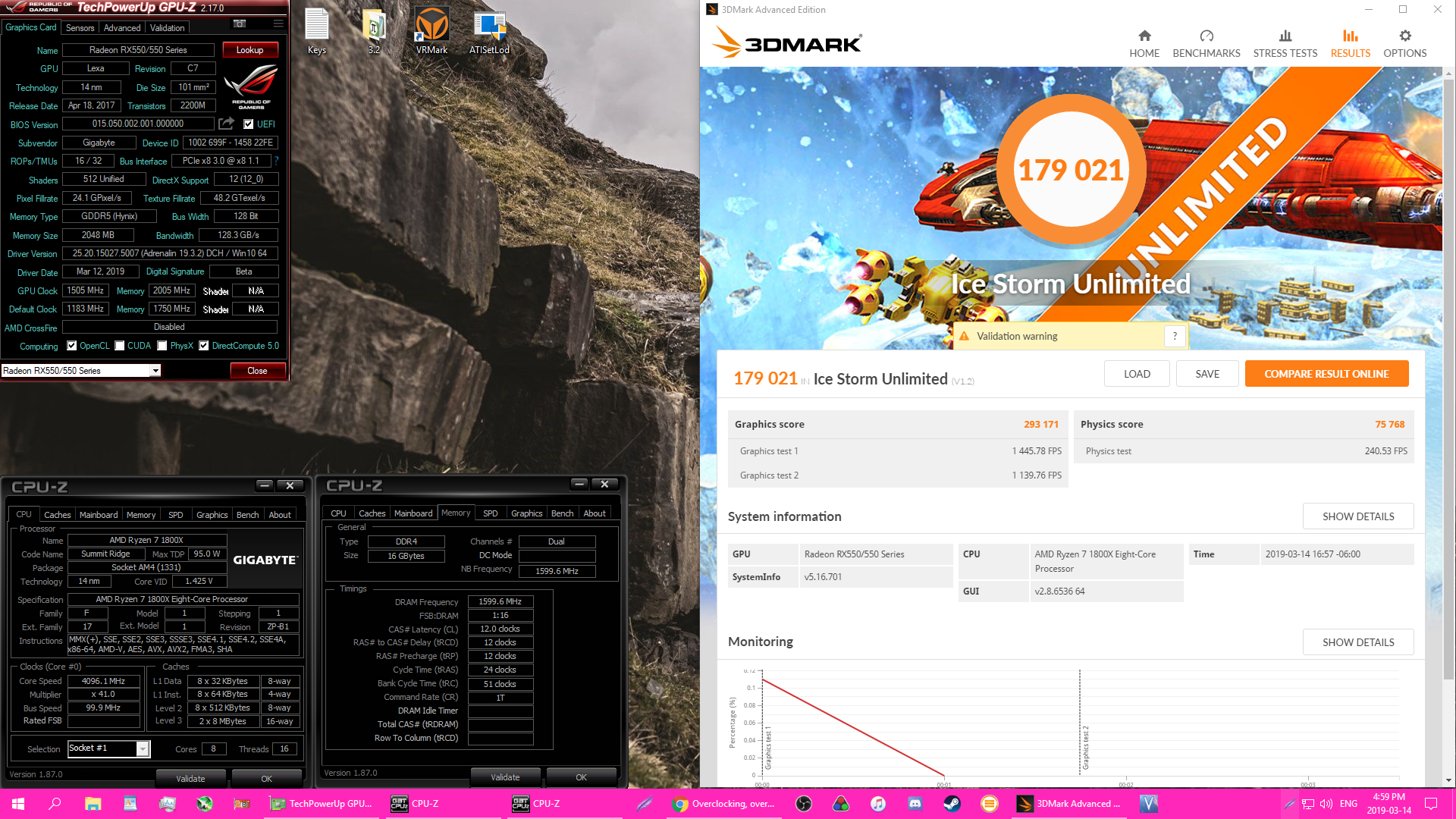The image size is (1456, 819).
Task: Open the GPU-Z hamburger menu icon
Action: click(x=278, y=24)
